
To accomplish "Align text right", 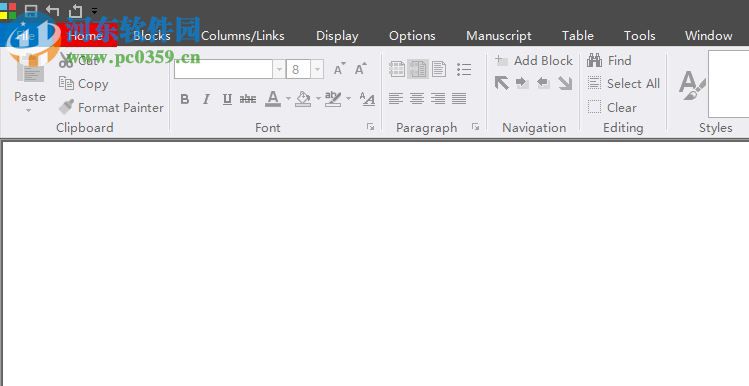I will click(438, 99).
